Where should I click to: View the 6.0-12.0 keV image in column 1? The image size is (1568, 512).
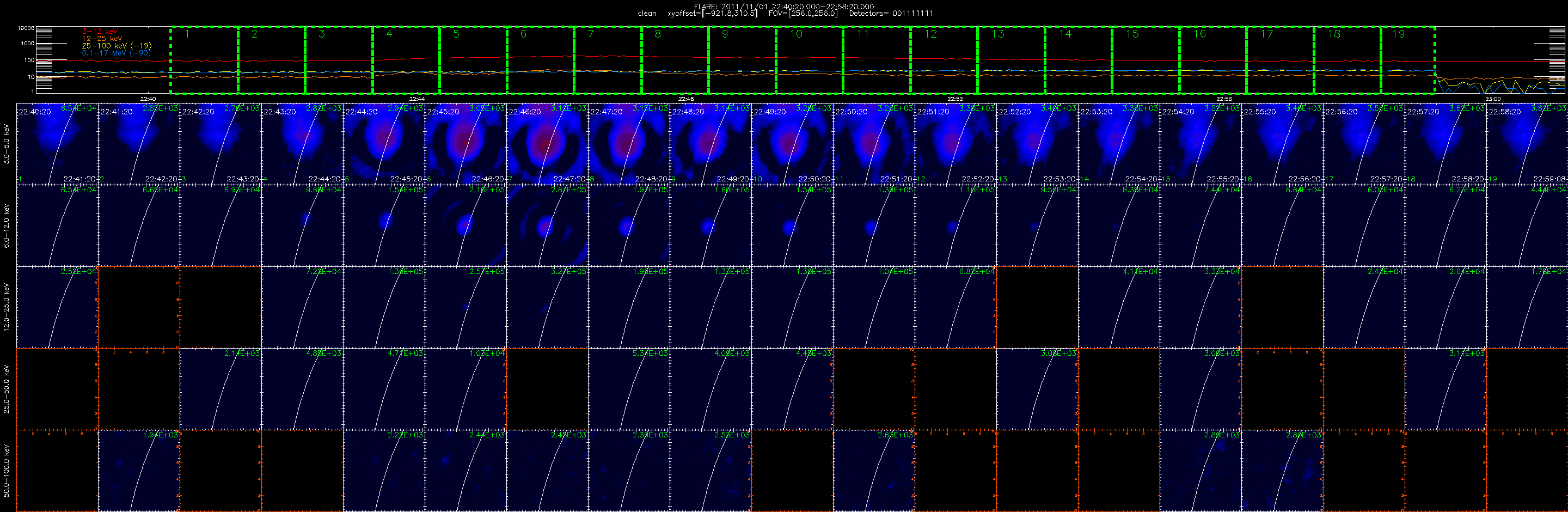point(57,225)
